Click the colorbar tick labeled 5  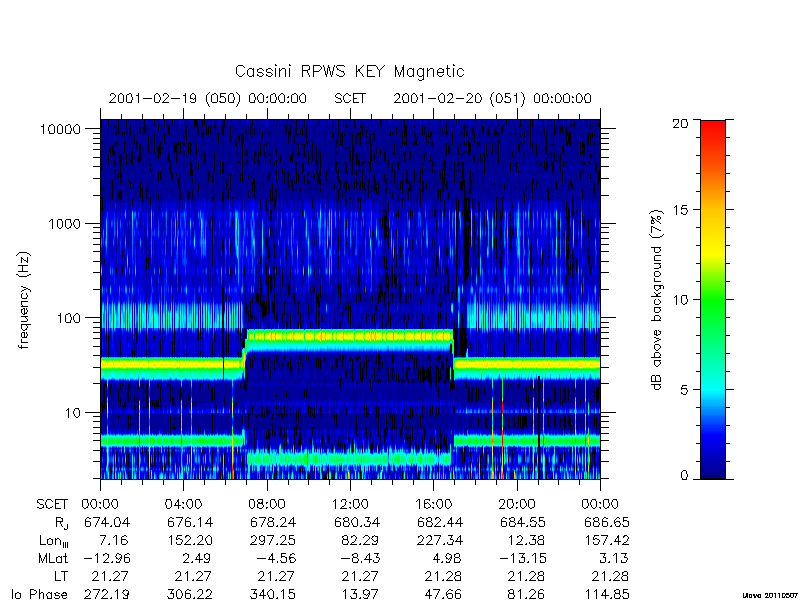pyautogui.click(x=684, y=389)
